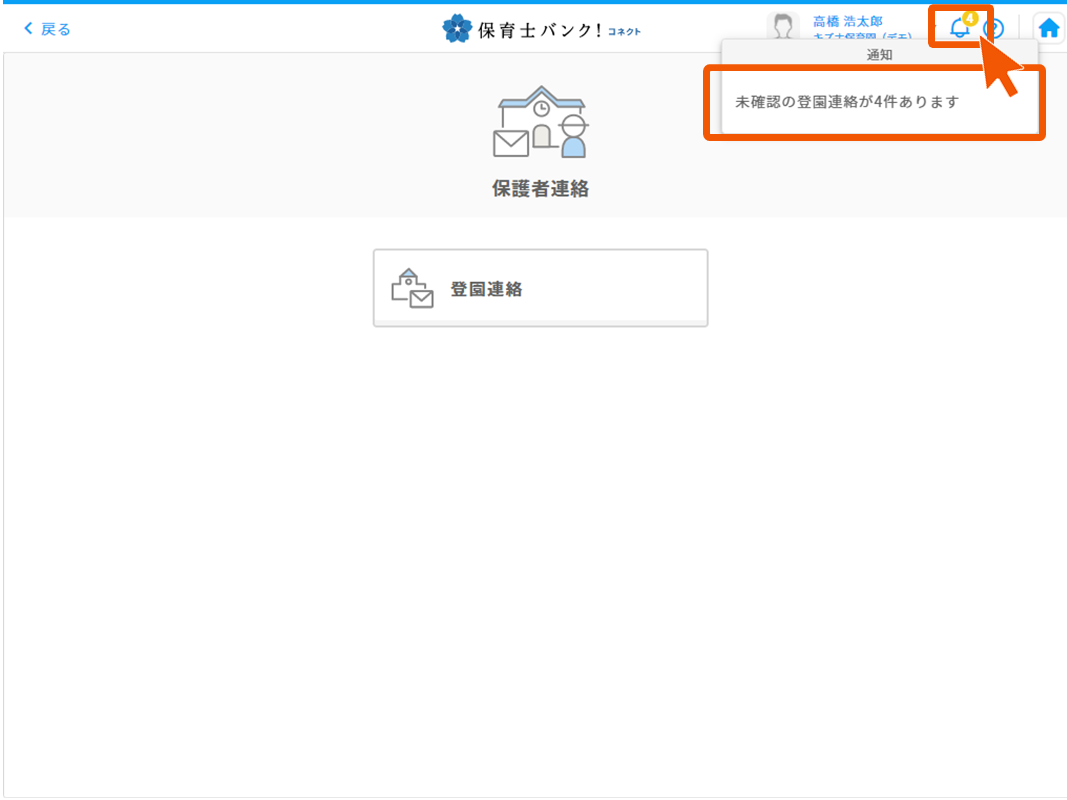Go to home via house icon
The image size is (1067, 800).
coord(1048,28)
